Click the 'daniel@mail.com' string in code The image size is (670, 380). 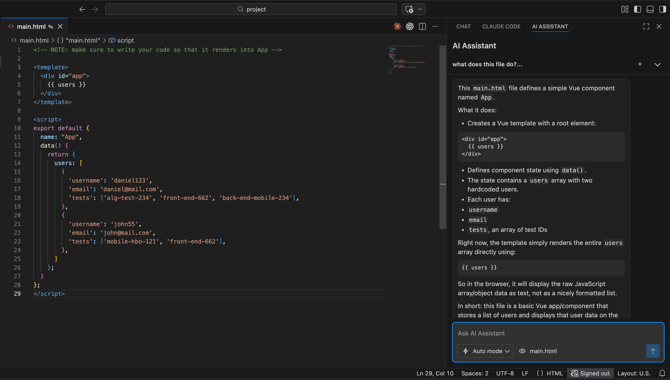[x=129, y=189]
